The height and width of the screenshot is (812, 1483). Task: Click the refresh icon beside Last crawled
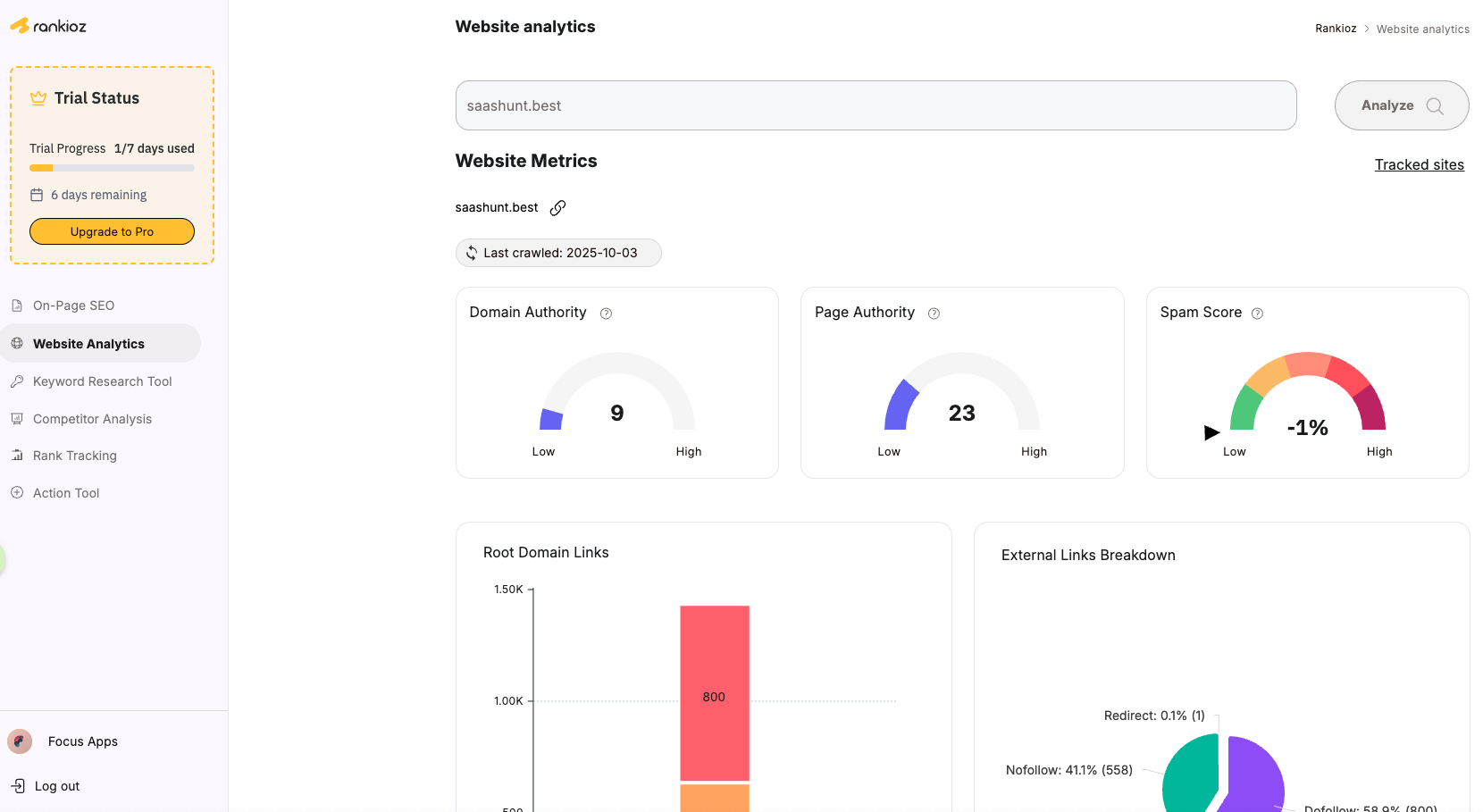(x=472, y=253)
